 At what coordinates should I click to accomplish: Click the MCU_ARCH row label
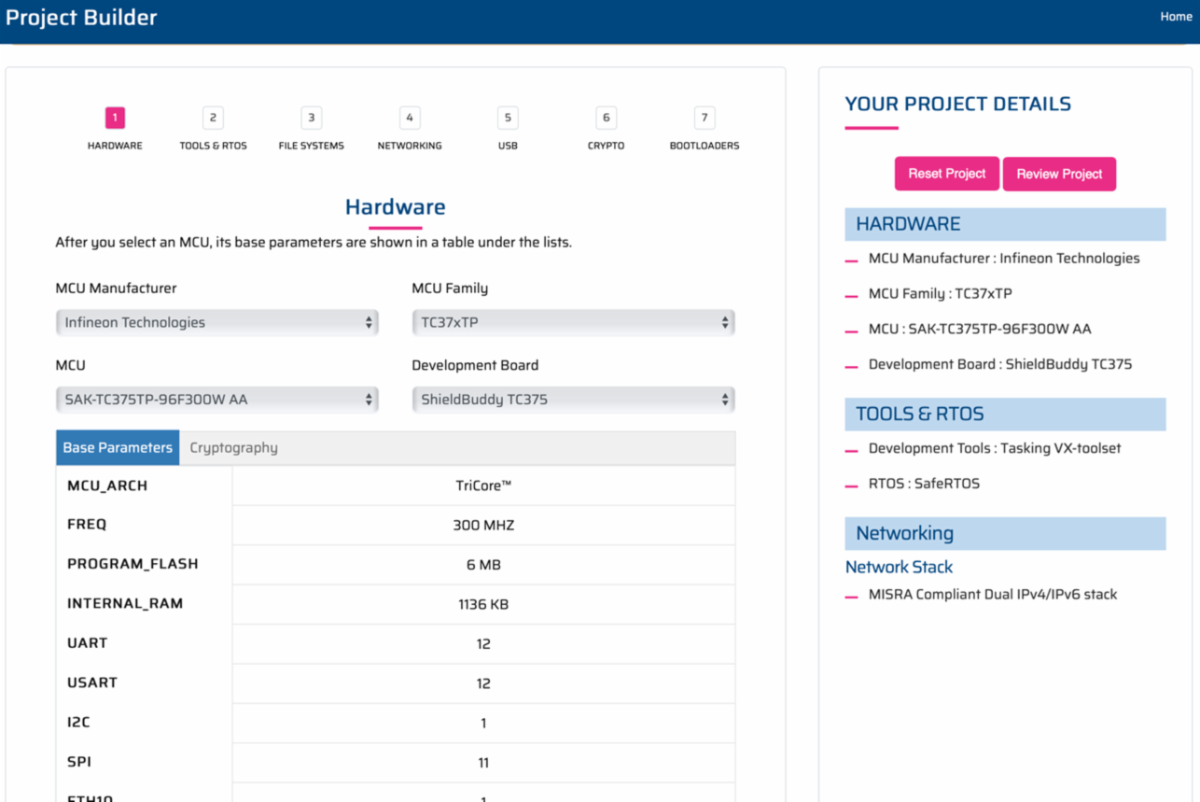(x=107, y=486)
